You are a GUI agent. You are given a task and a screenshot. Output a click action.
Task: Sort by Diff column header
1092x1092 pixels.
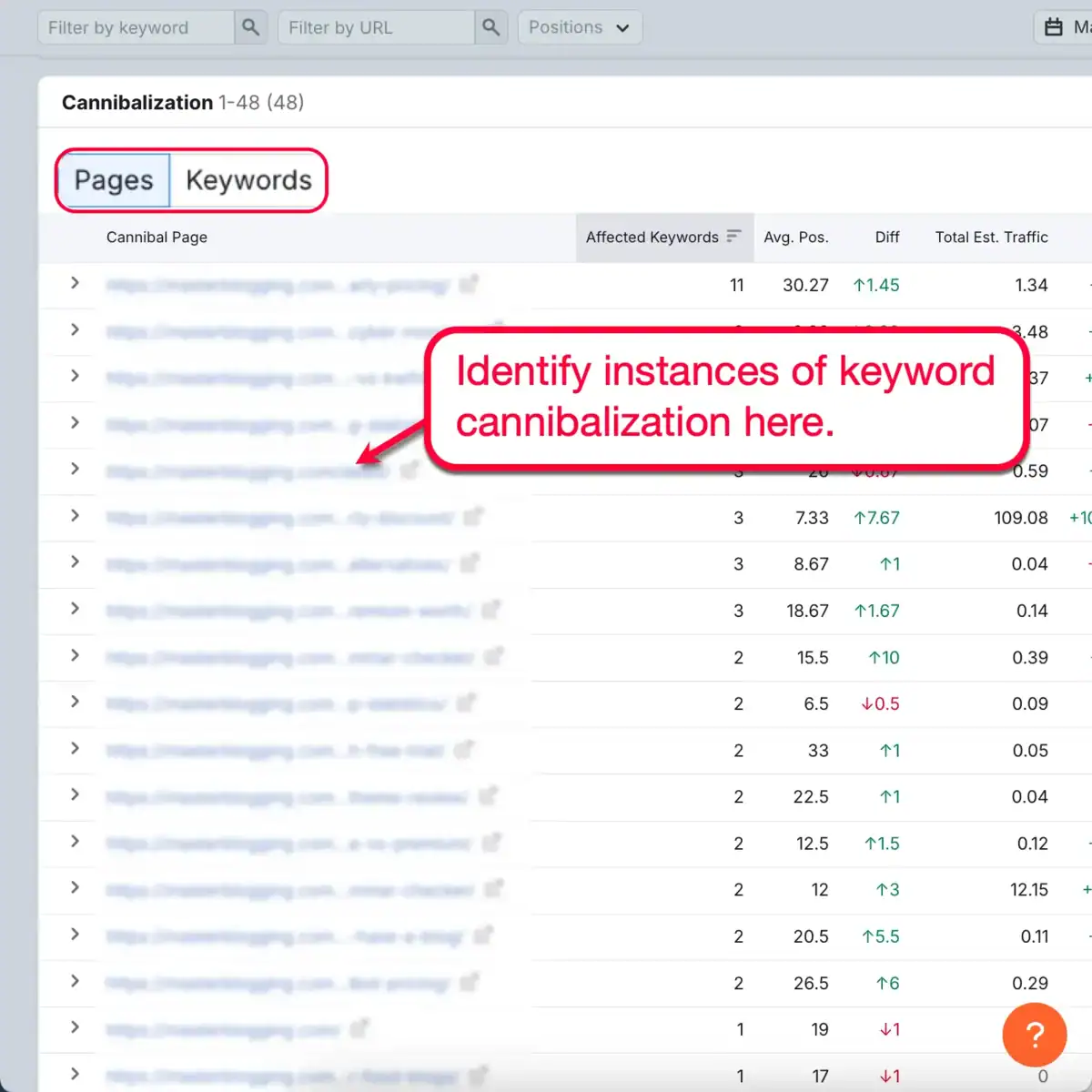coord(887,237)
